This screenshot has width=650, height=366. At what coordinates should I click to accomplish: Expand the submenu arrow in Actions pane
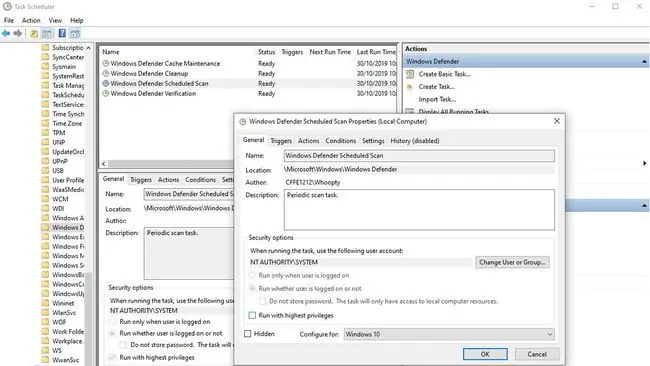tap(645, 163)
